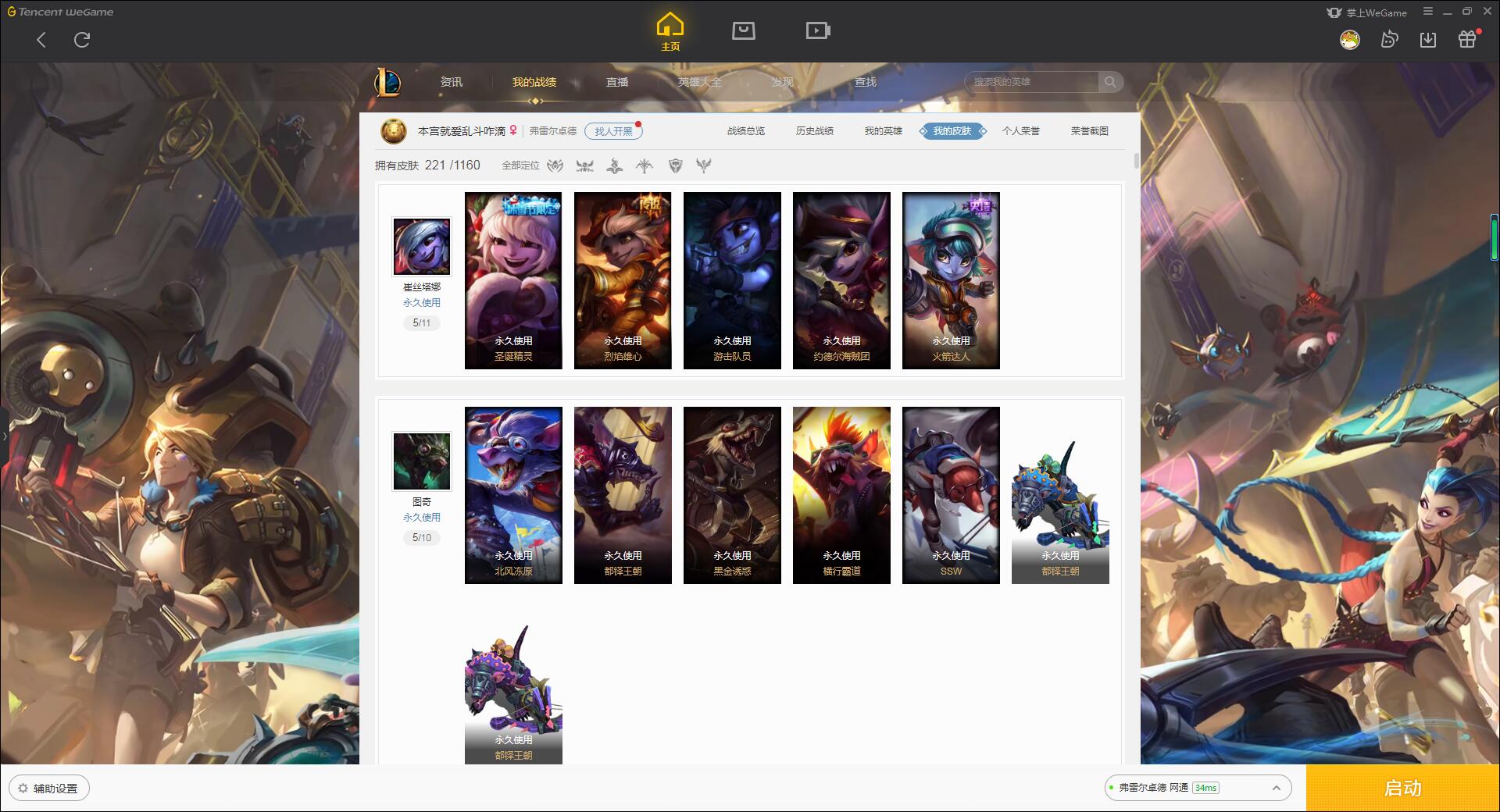Switch to the 资讯 news tab
Viewport: 1500px width, 812px height.
pyautogui.click(x=452, y=82)
